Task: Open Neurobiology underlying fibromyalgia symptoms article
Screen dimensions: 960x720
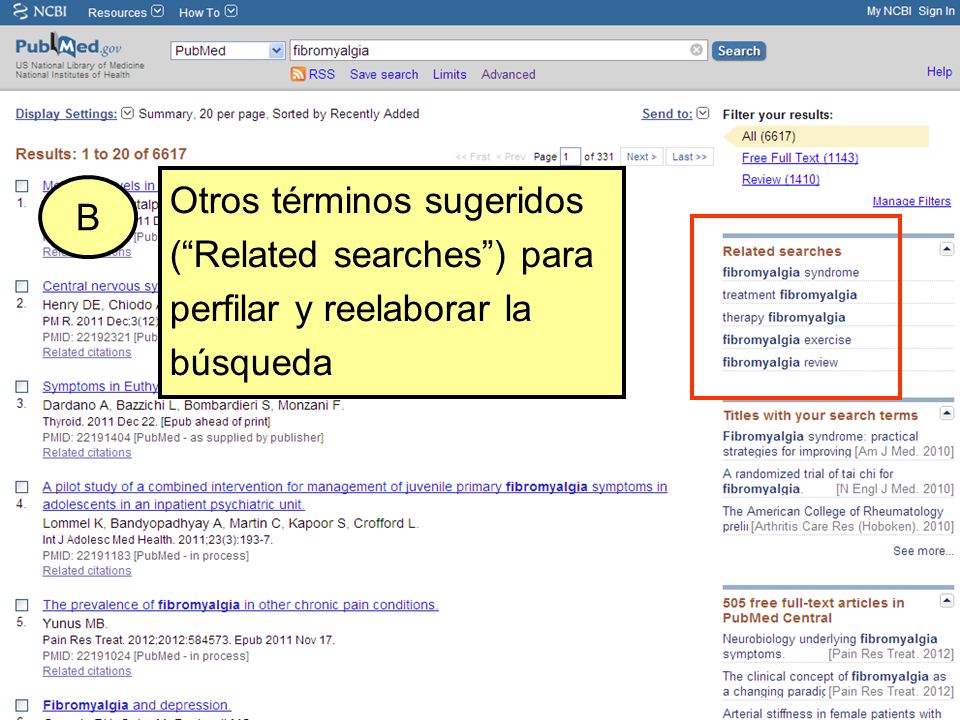Action: (x=830, y=646)
